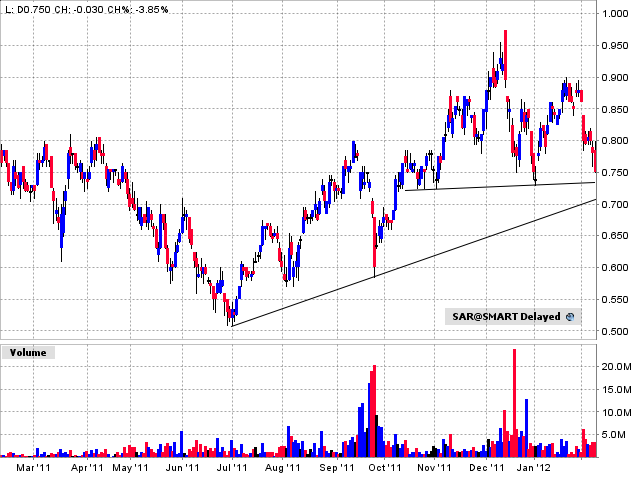This screenshot has height=480, width=640.
Task: Click the 5.0M volume axis label
Action: (614, 435)
